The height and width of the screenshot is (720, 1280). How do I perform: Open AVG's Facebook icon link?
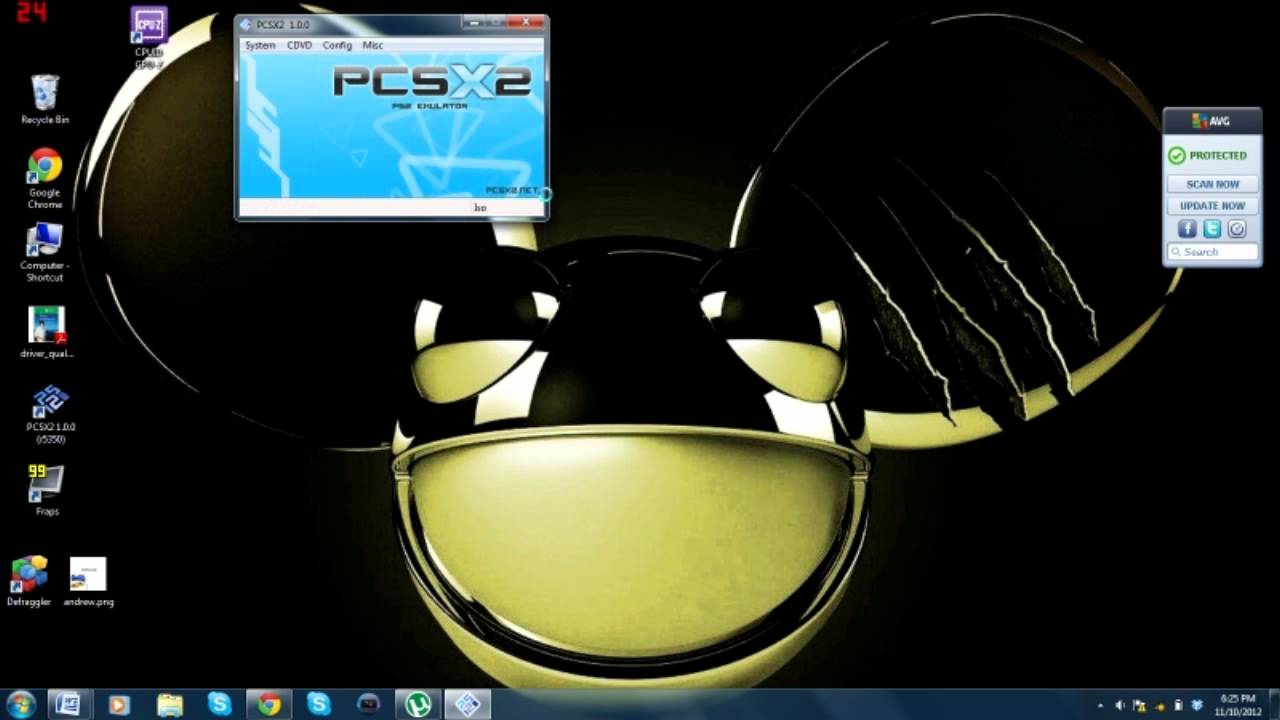pos(1187,229)
